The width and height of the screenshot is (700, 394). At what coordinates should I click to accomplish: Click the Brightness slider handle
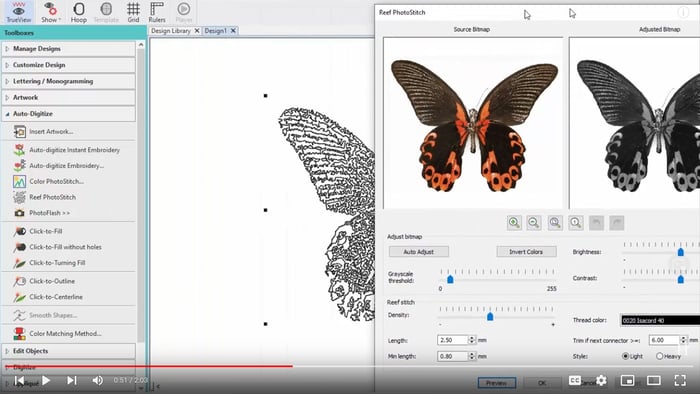coord(680,252)
